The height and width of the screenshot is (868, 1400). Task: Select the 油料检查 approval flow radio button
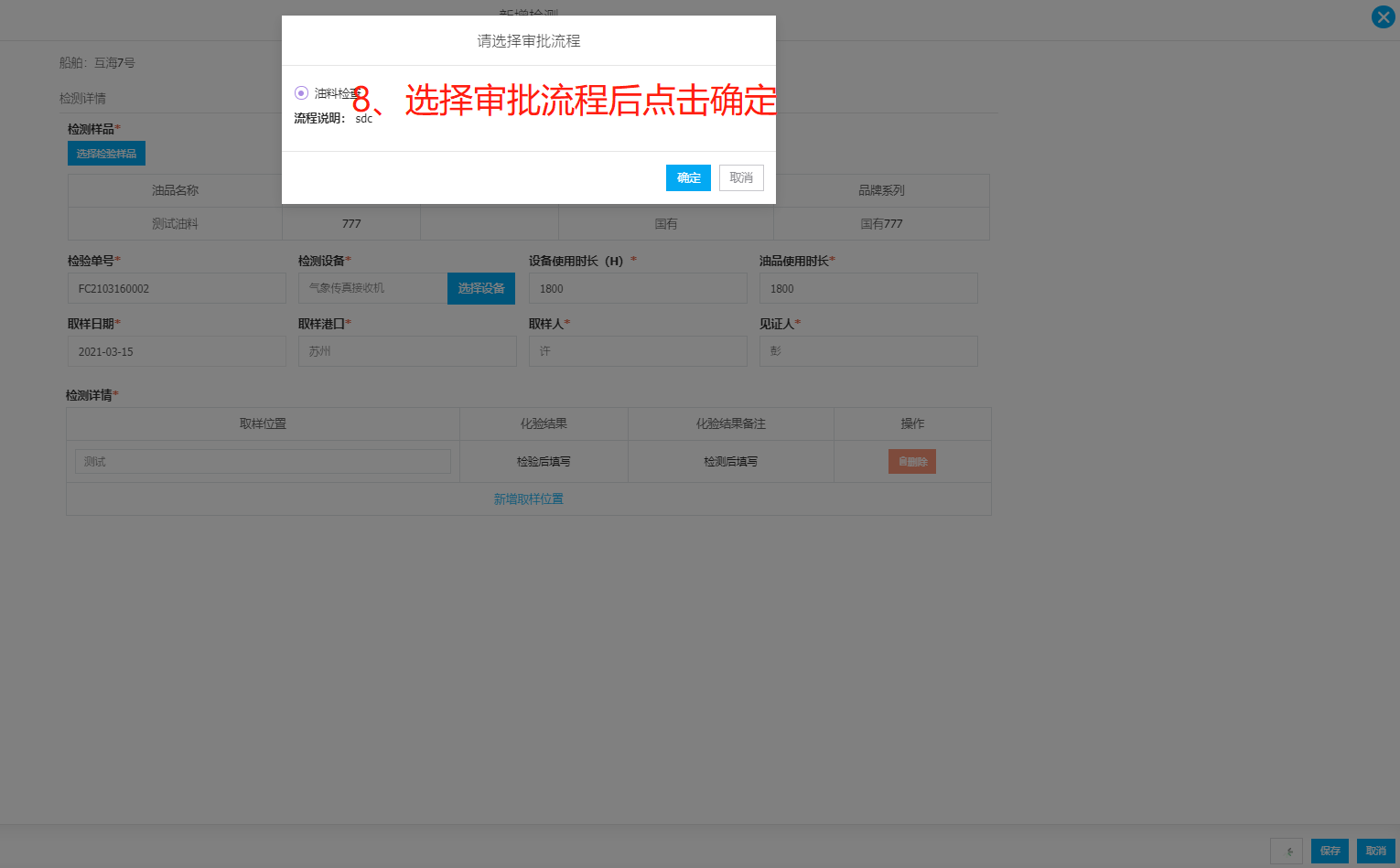point(301,93)
